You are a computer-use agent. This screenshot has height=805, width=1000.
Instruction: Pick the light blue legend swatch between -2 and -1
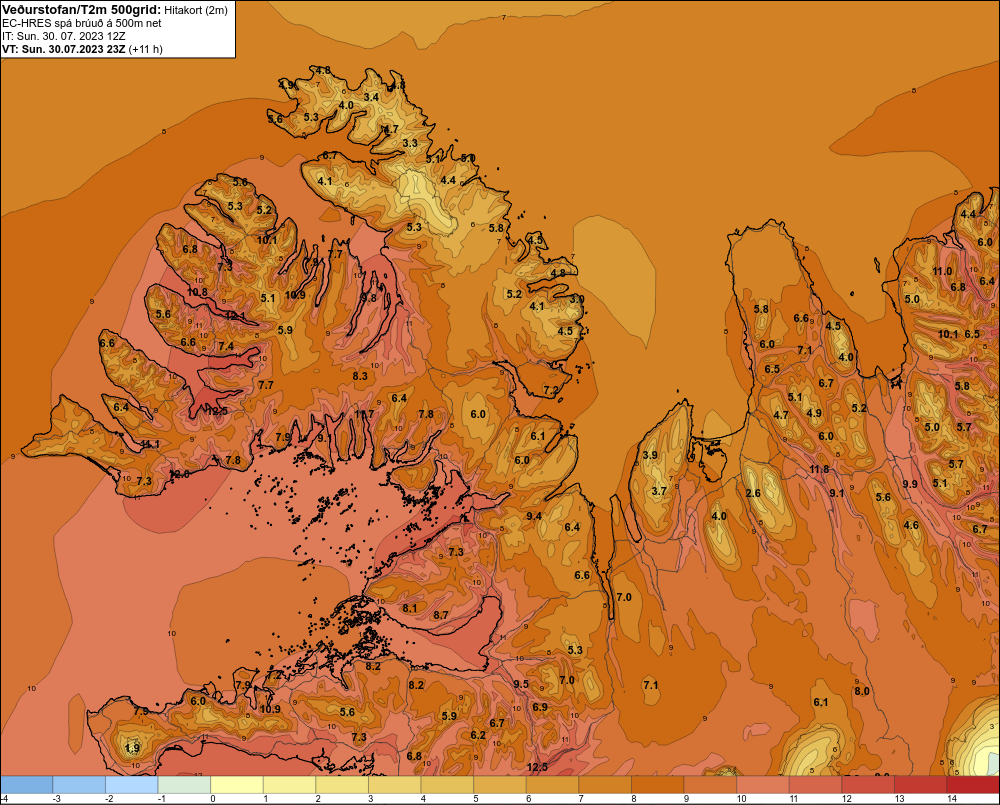131,785
